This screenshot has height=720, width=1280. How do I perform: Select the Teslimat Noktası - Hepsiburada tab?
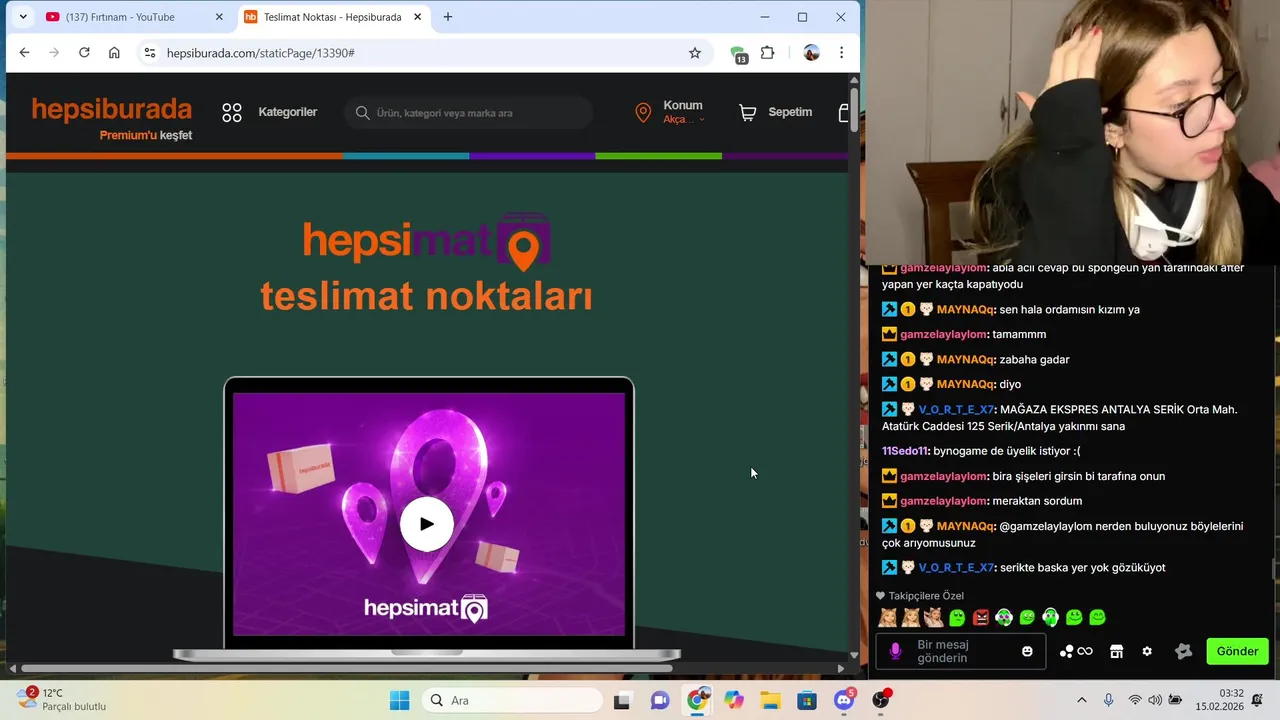[332, 17]
